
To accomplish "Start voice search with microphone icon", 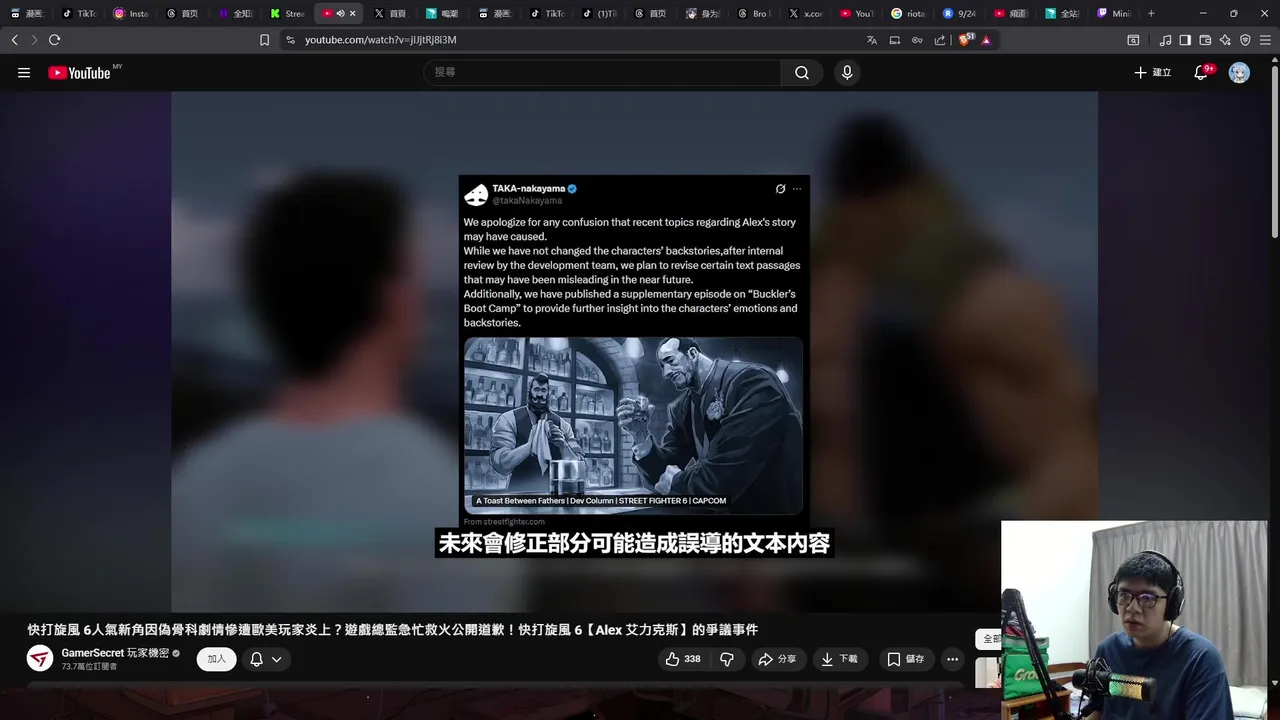I will click(x=847, y=72).
